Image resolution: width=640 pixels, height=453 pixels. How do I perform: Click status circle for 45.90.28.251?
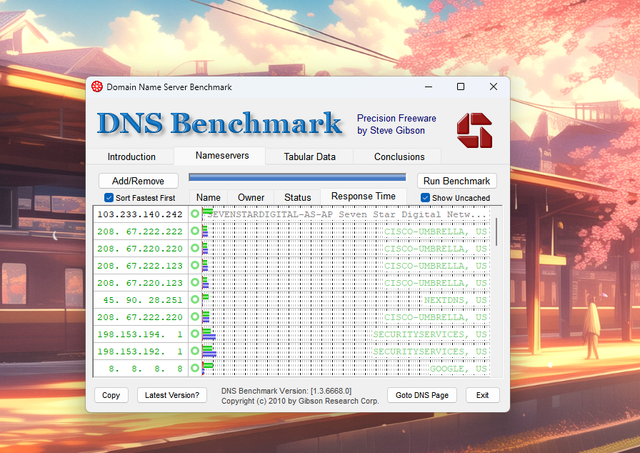pos(195,299)
